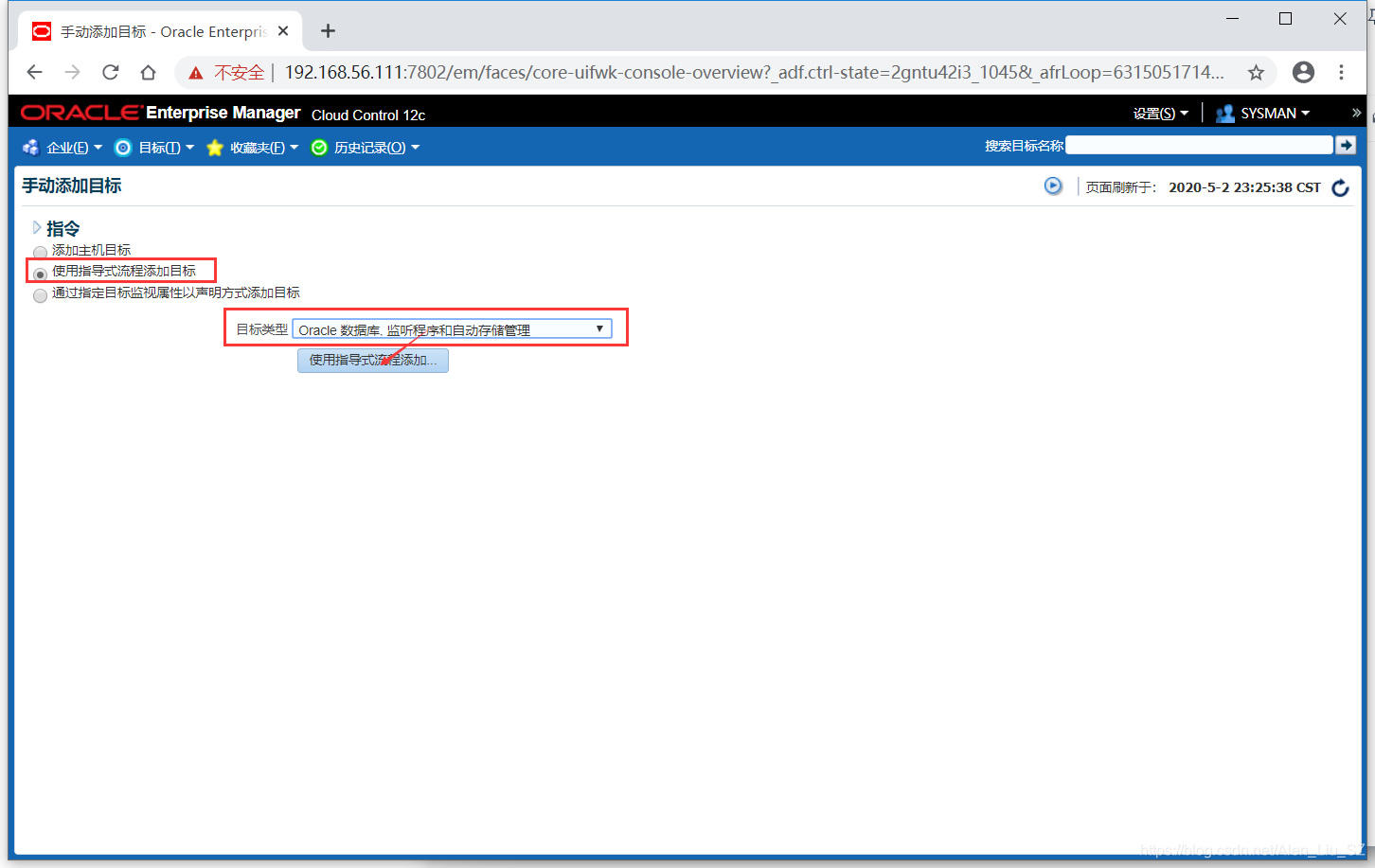Screen dimensions: 1375x868
Task: Click the 收藏夹 star icon
Action: pyautogui.click(x=215, y=148)
